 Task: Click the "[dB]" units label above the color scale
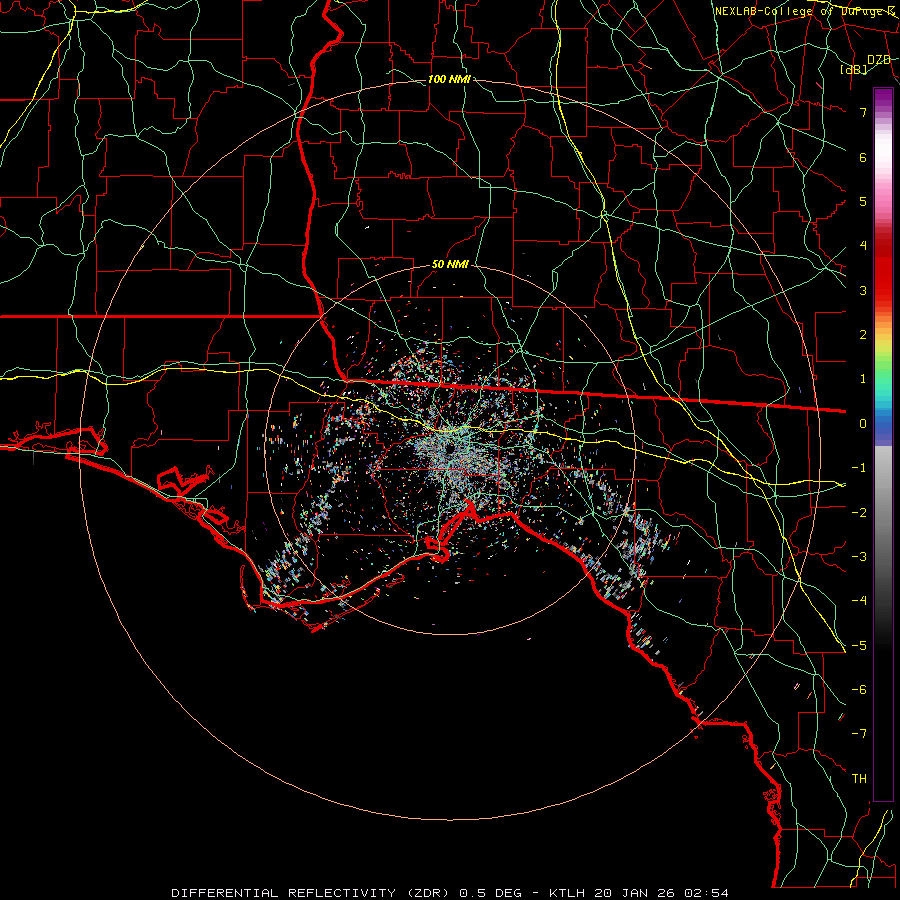tap(854, 69)
